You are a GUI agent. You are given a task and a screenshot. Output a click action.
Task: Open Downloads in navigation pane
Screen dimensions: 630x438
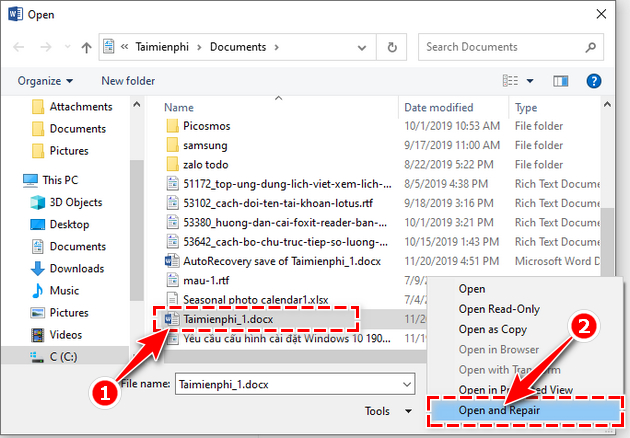pos(68,268)
